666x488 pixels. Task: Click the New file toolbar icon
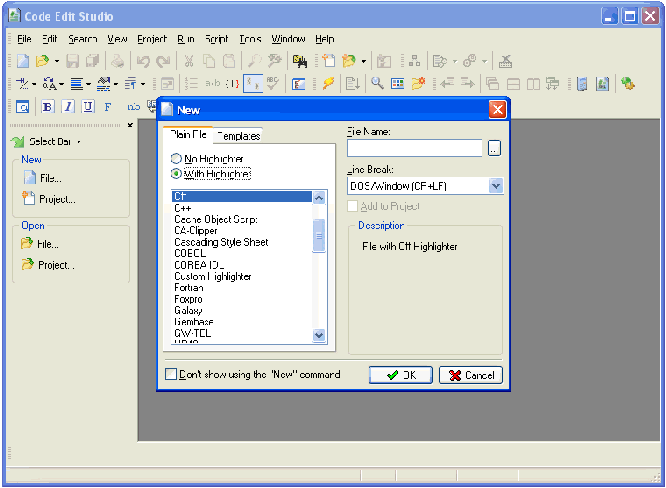[23, 61]
